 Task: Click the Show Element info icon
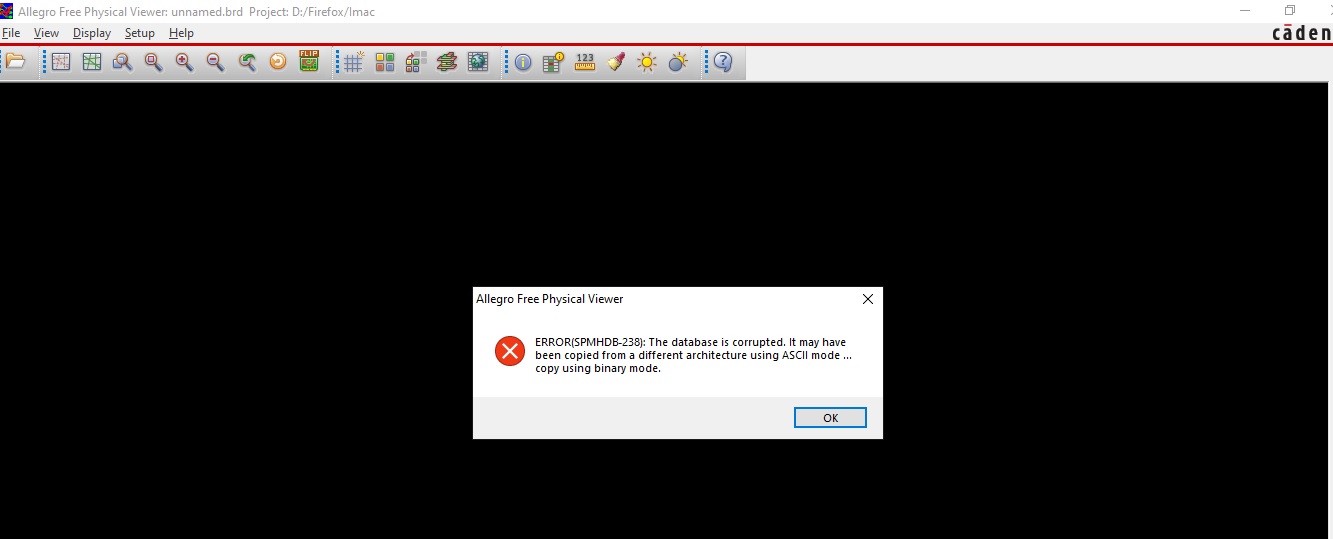[523, 62]
